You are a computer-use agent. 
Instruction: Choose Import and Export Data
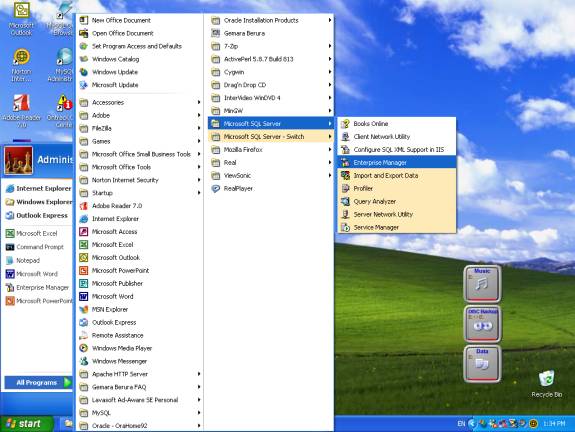(396, 175)
